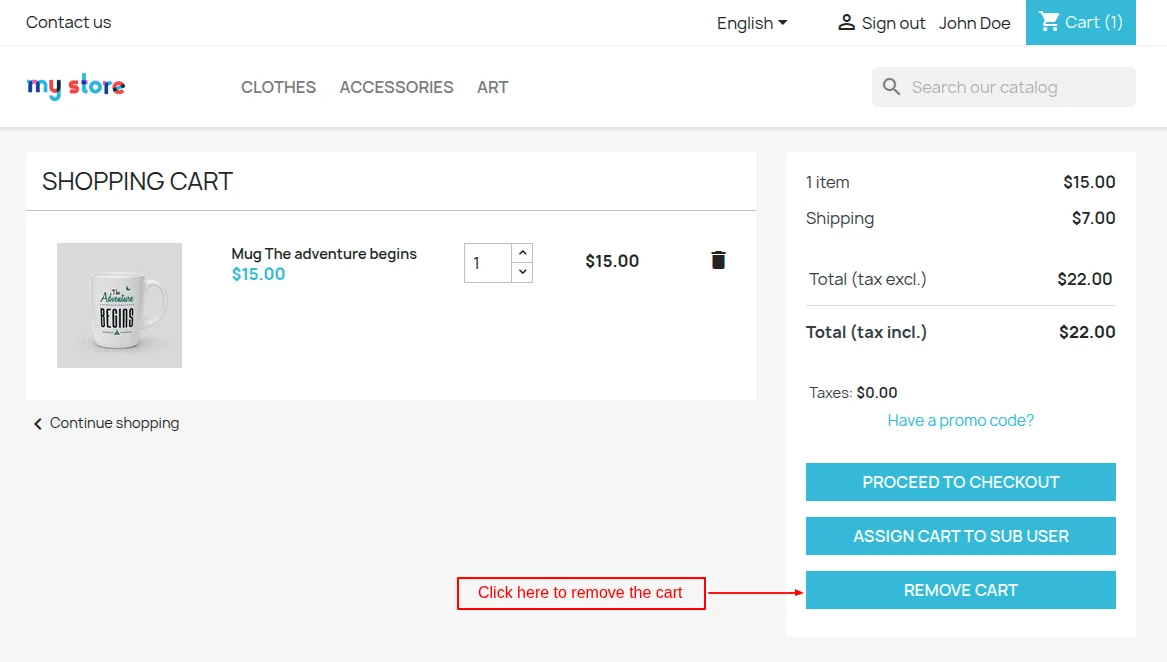Screen dimensions: 1167x662
Task: Increase quantity with the up arrow stepper
Action: (x=521, y=252)
